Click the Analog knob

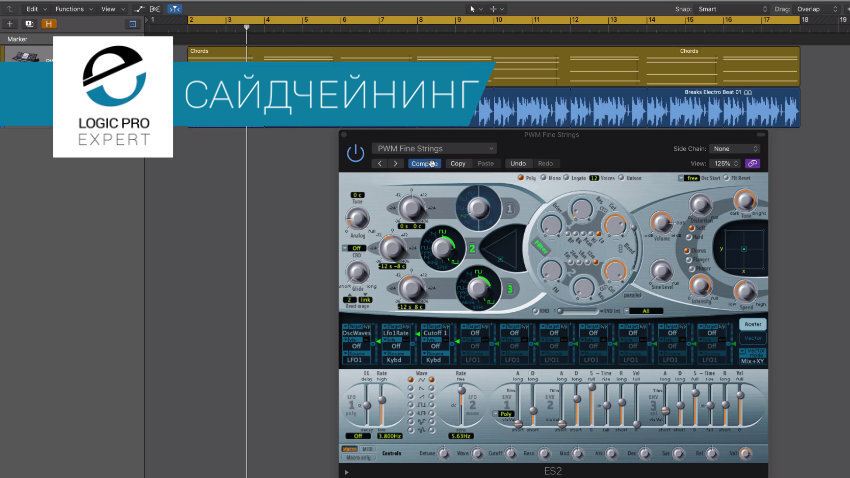point(357,219)
